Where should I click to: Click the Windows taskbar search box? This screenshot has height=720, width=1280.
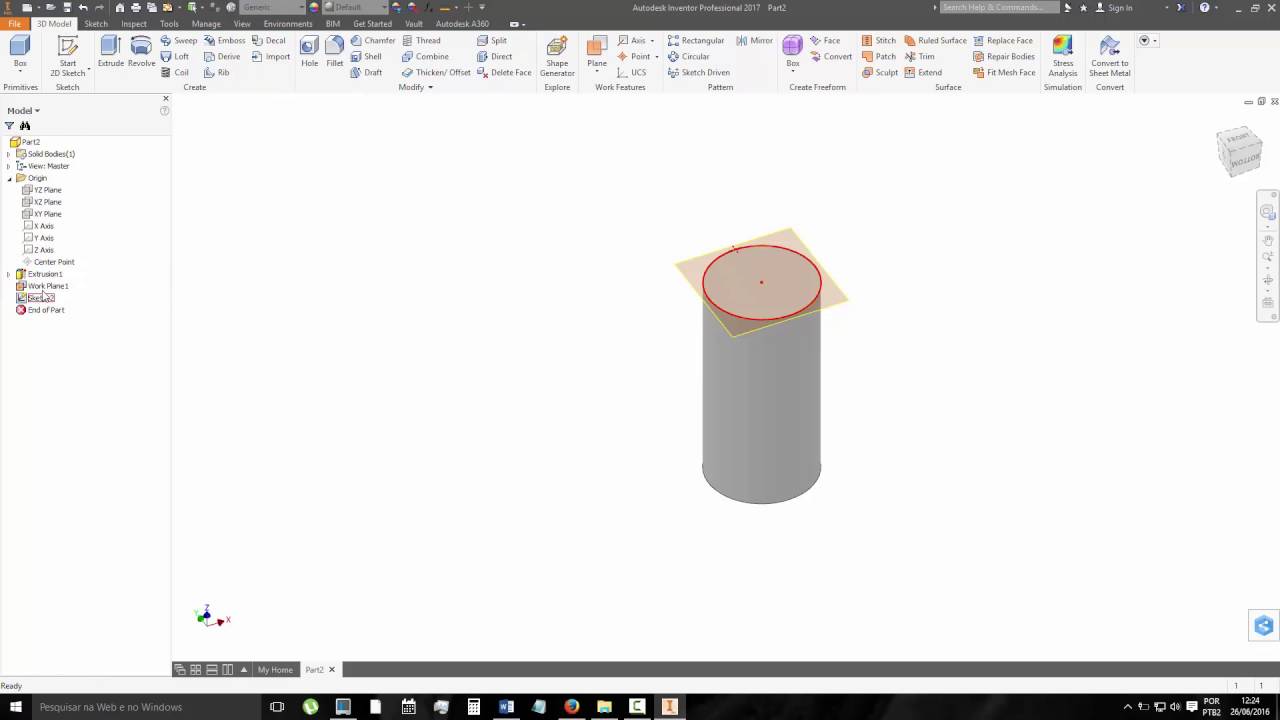coord(146,707)
